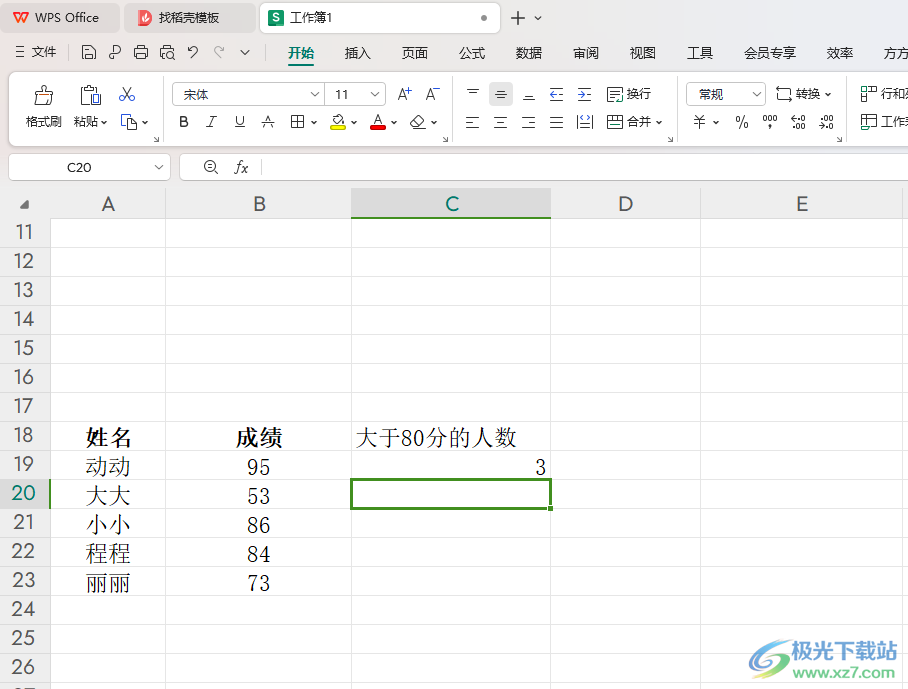Click the Print icon in quick access bar
The image size is (908, 689).
(x=141, y=52)
